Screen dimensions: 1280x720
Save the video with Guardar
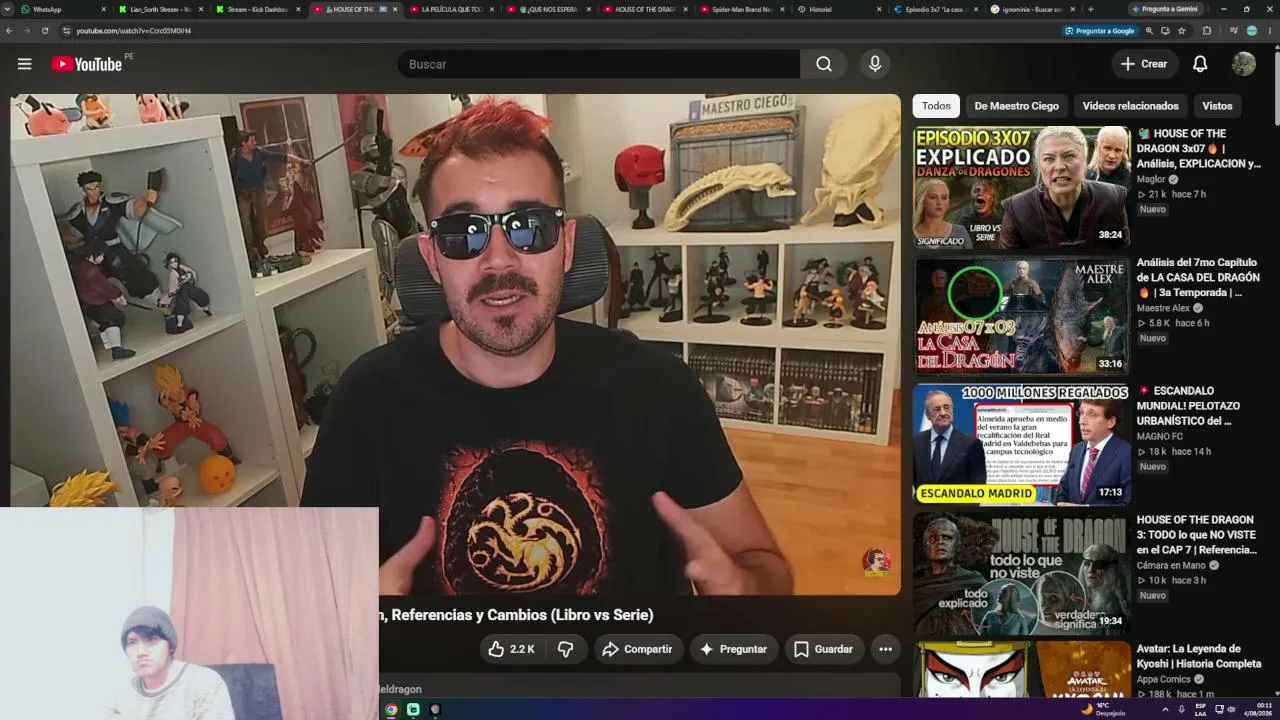823,649
